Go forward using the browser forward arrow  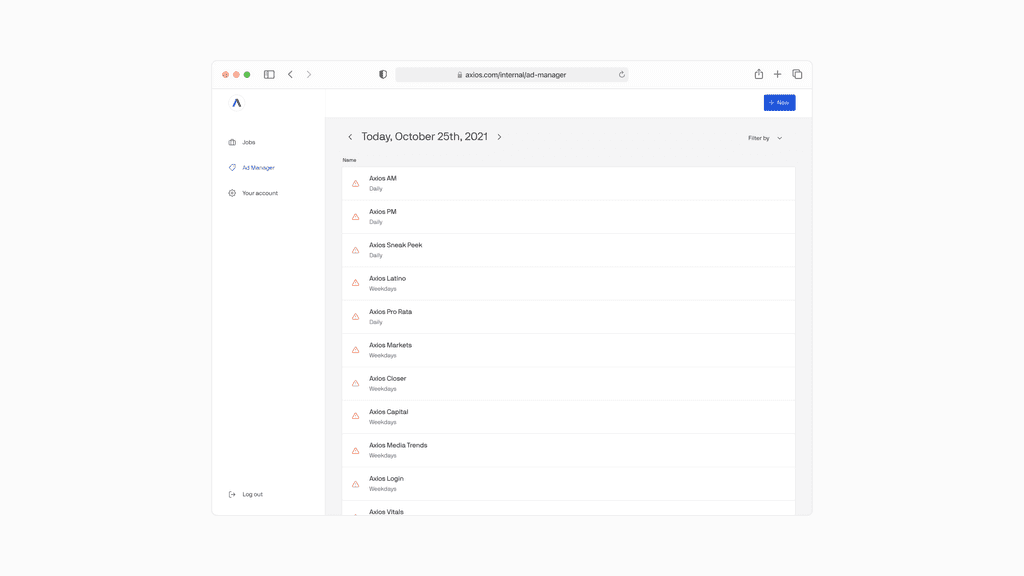(x=309, y=74)
